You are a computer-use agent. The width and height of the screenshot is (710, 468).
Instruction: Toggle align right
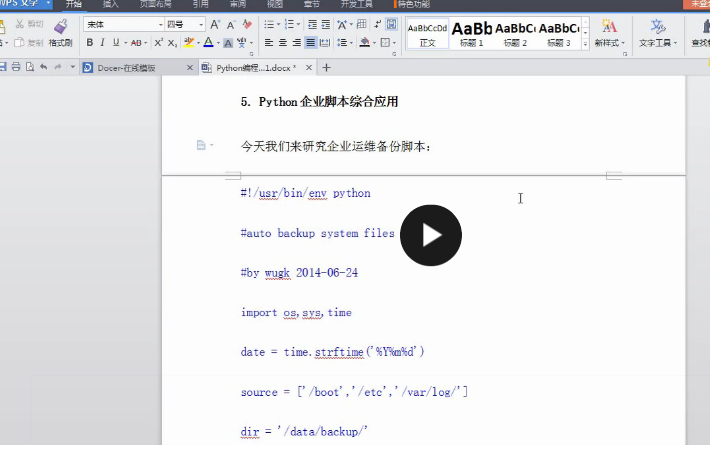[297, 43]
